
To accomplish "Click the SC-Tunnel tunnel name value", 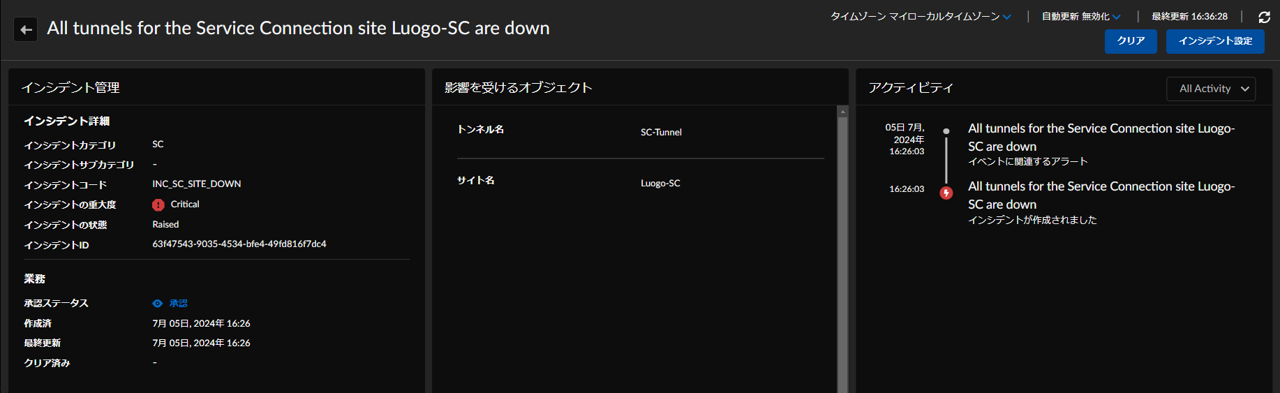I will coord(661,132).
